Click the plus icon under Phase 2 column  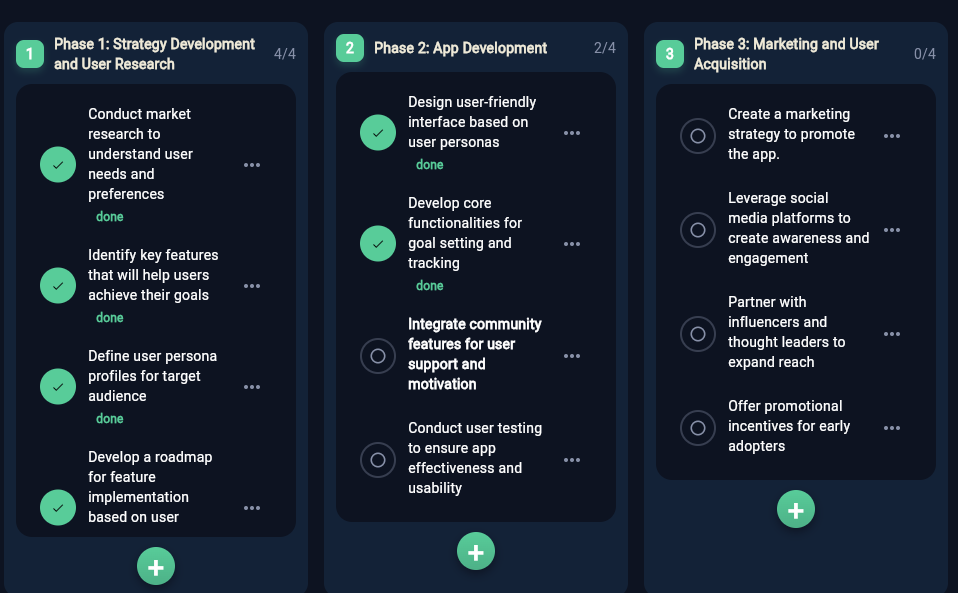click(476, 551)
